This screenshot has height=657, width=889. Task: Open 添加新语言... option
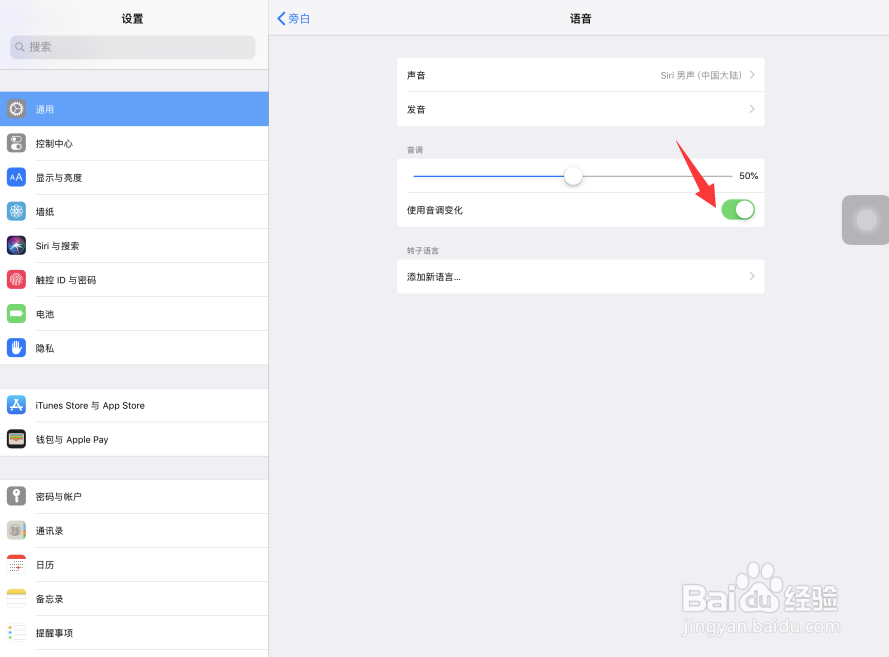581,277
